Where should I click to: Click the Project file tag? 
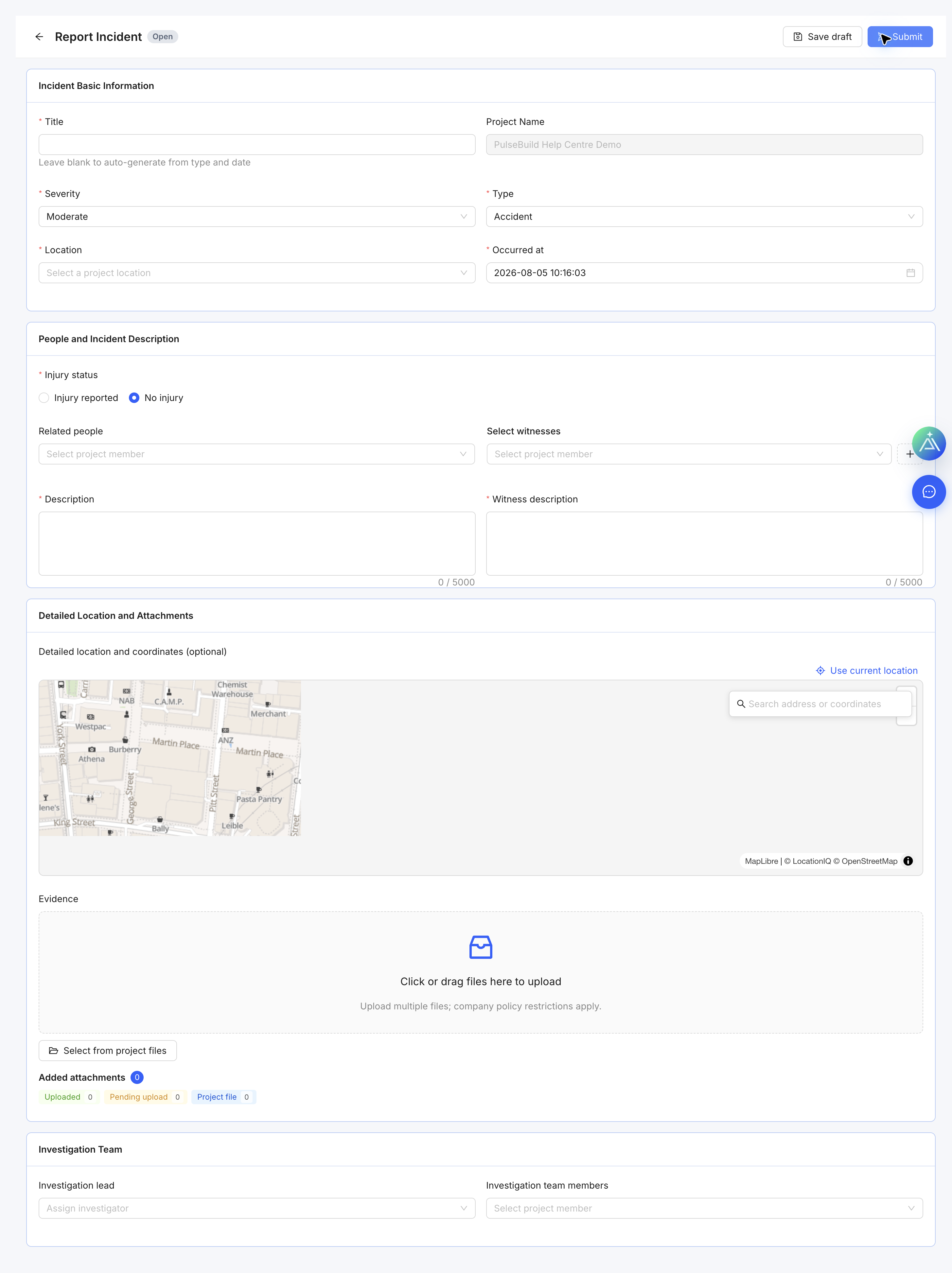click(x=223, y=1097)
